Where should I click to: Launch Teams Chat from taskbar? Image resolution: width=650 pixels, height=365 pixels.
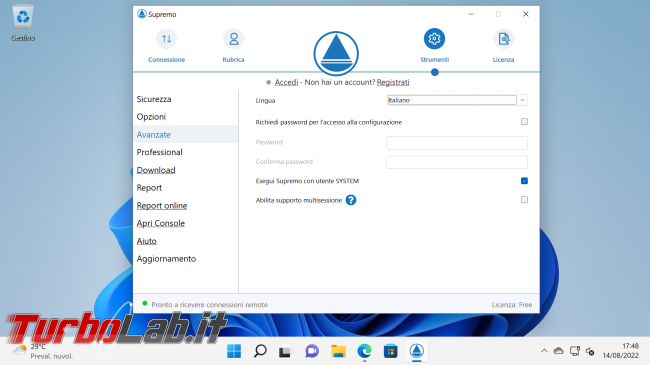click(312, 351)
